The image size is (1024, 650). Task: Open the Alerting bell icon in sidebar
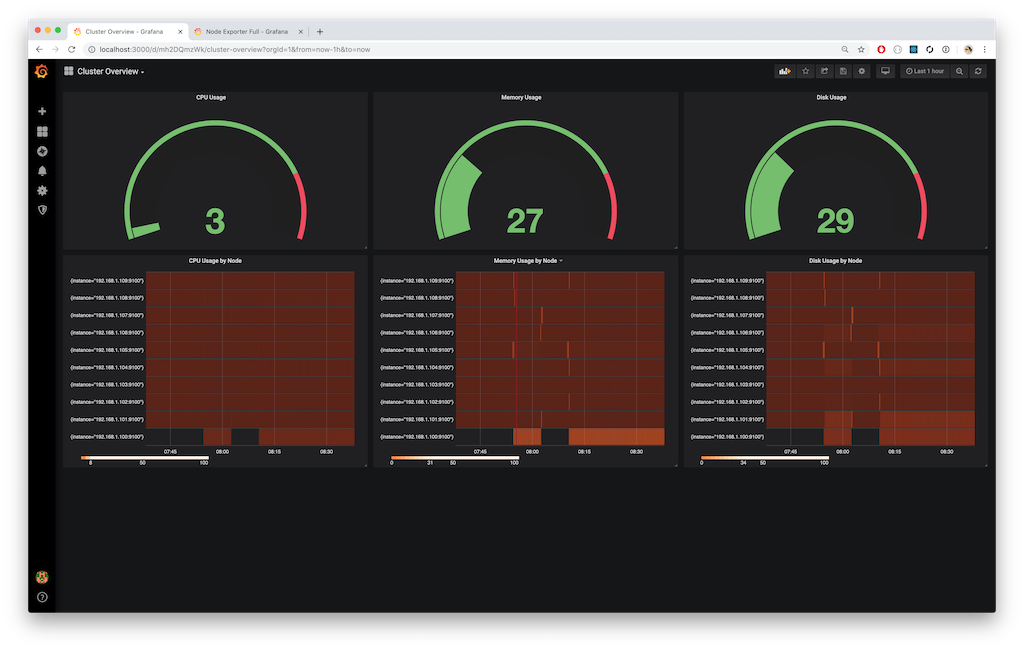(x=42, y=171)
